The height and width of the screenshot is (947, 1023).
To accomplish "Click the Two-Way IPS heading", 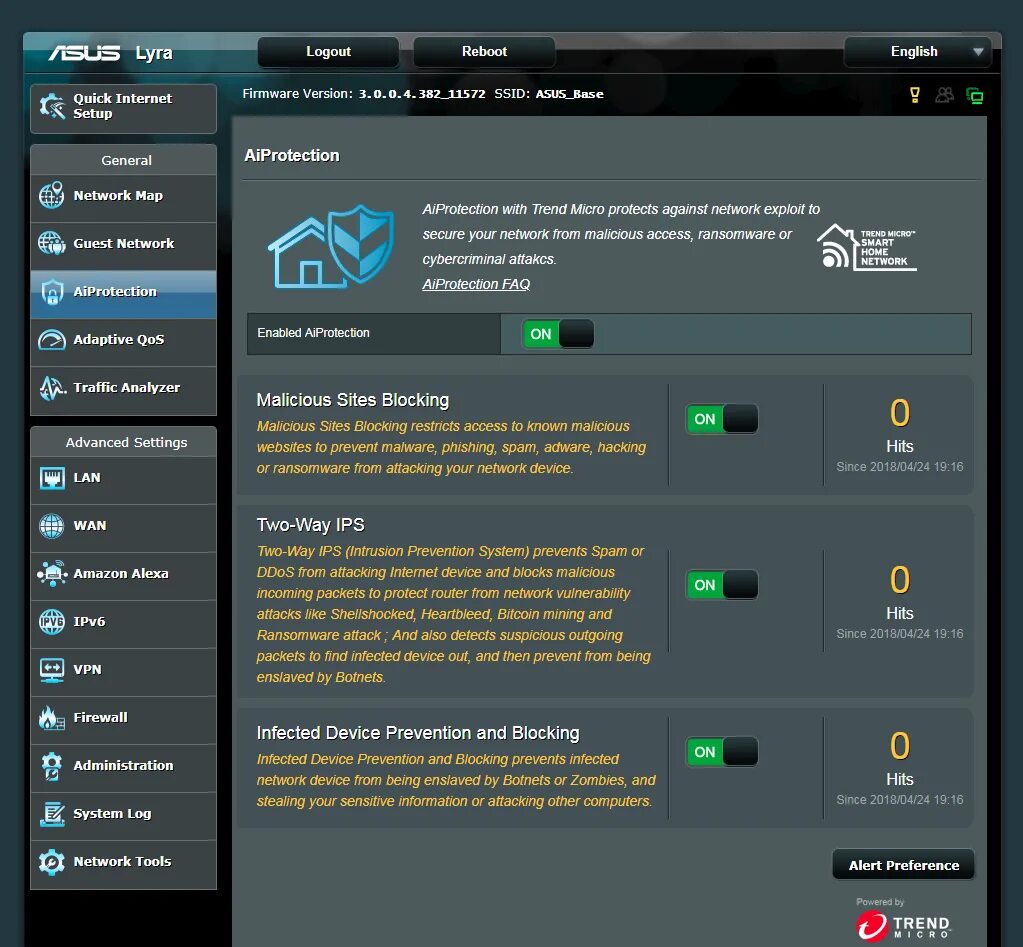I will pyautogui.click(x=311, y=525).
